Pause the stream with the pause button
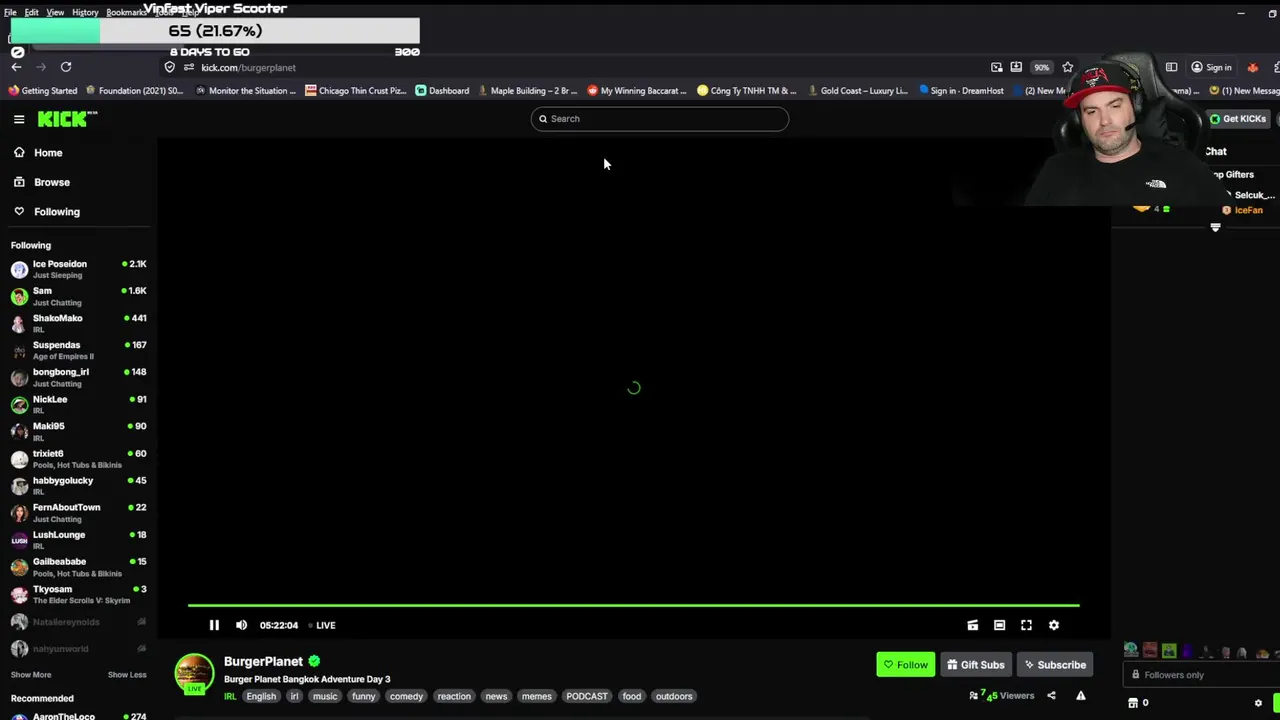This screenshot has width=1280, height=720. click(214, 625)
